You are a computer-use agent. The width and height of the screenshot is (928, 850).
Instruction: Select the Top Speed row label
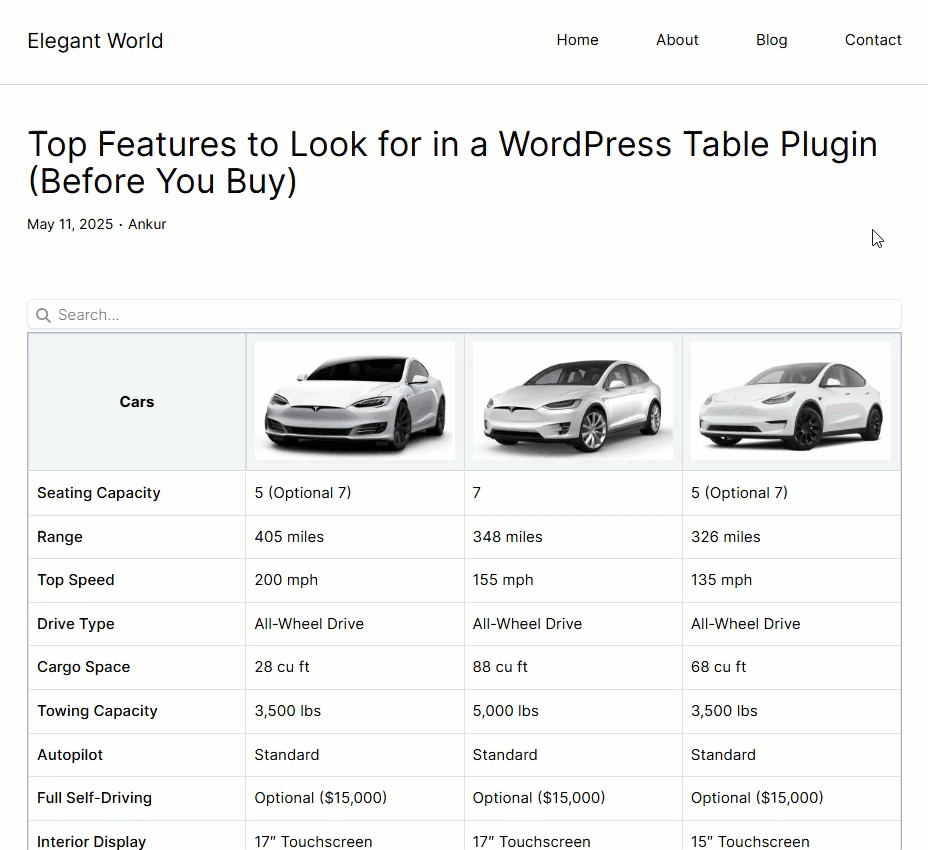point(76,580)
